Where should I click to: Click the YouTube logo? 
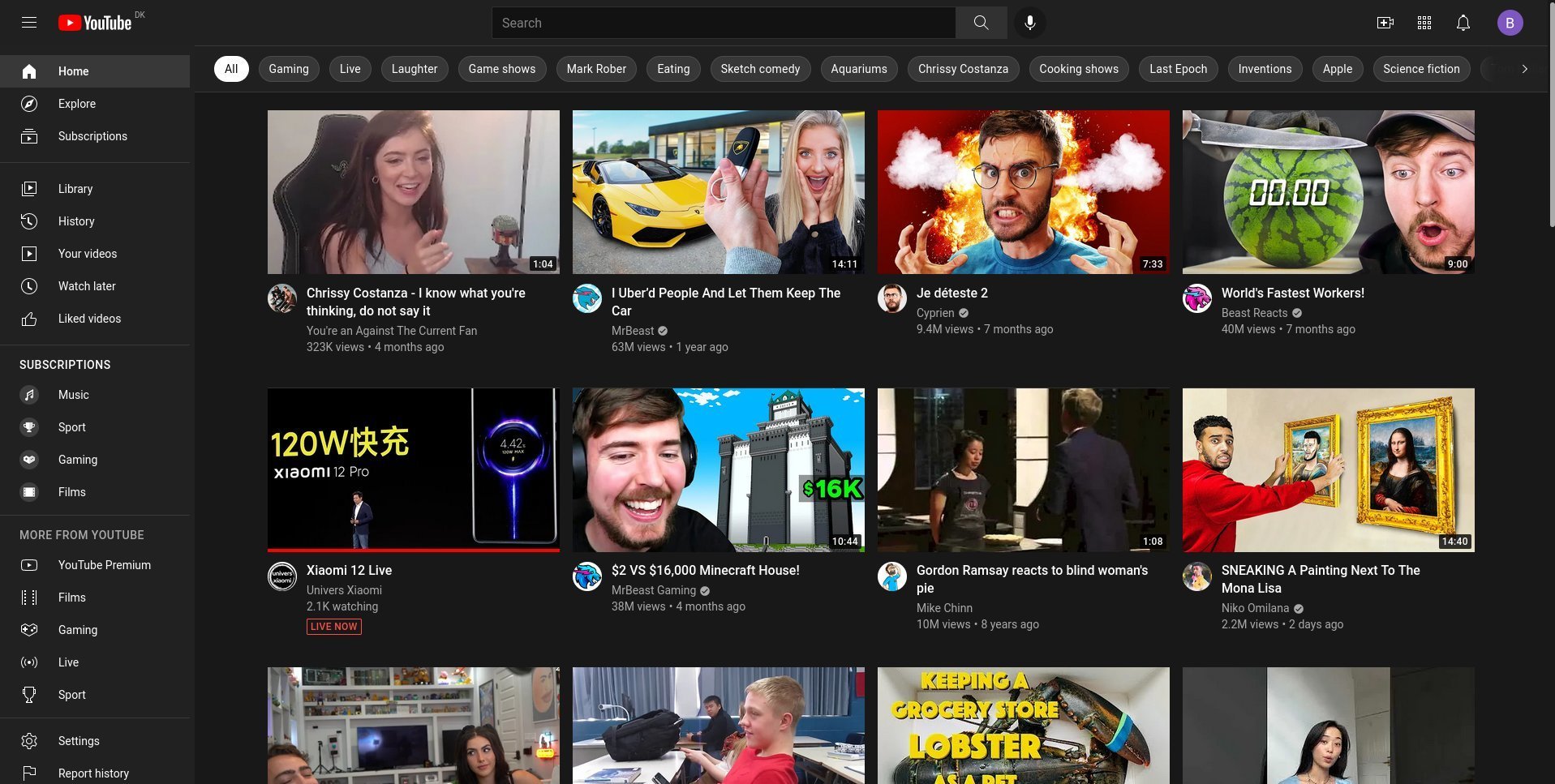(95, 23)
